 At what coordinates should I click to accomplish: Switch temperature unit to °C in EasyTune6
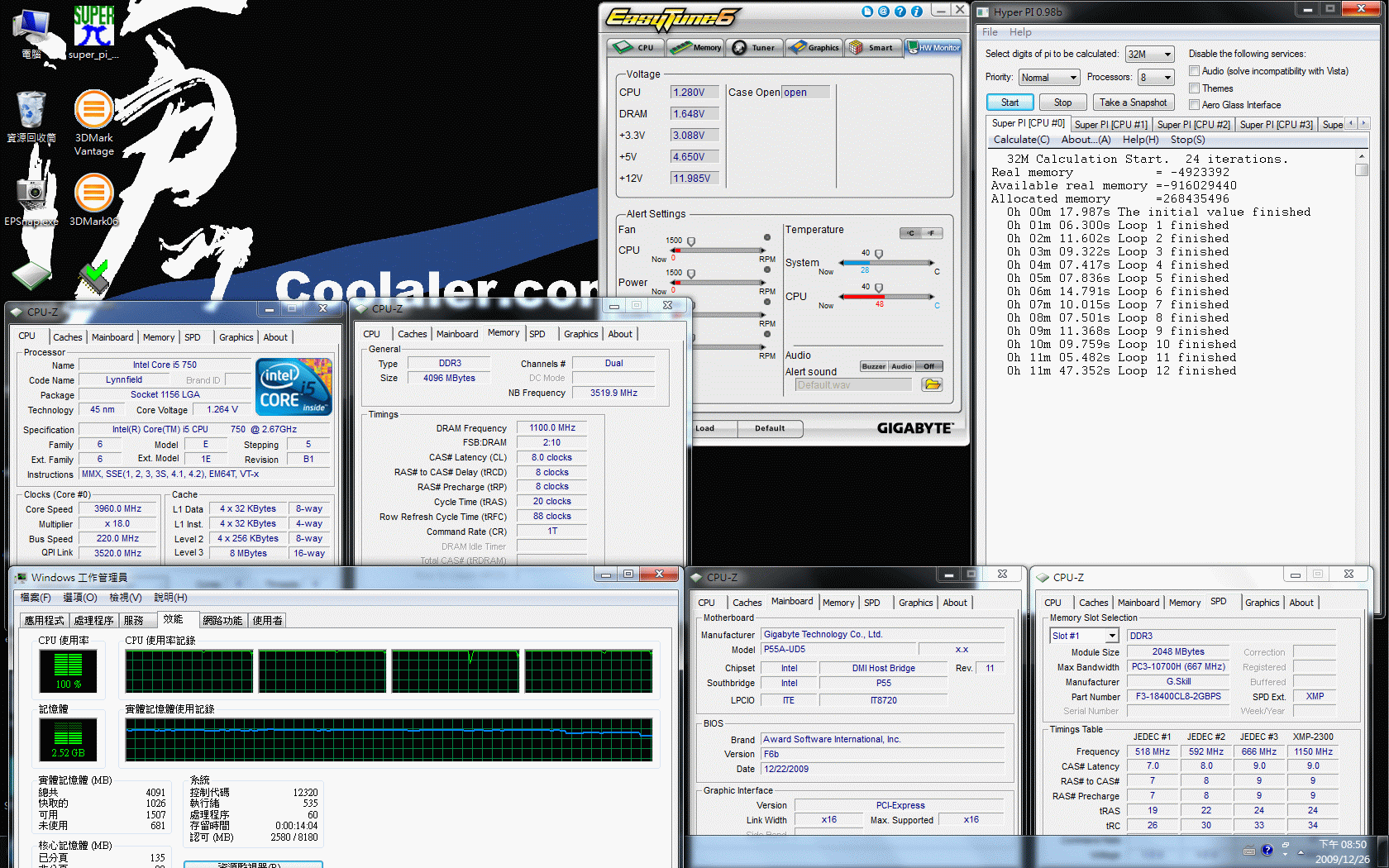[910, 233]
